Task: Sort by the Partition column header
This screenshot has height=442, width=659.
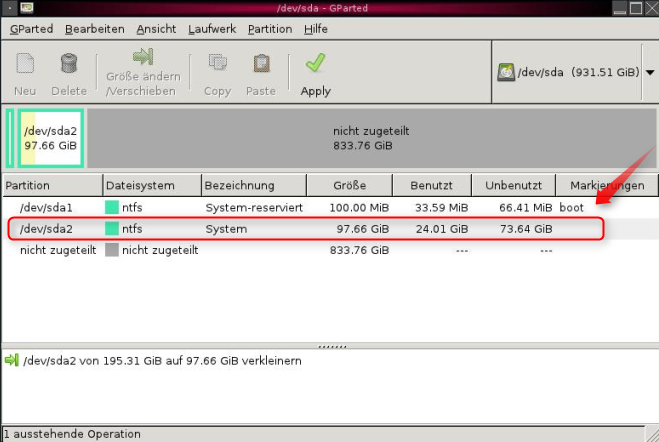Action: point(53,185)
